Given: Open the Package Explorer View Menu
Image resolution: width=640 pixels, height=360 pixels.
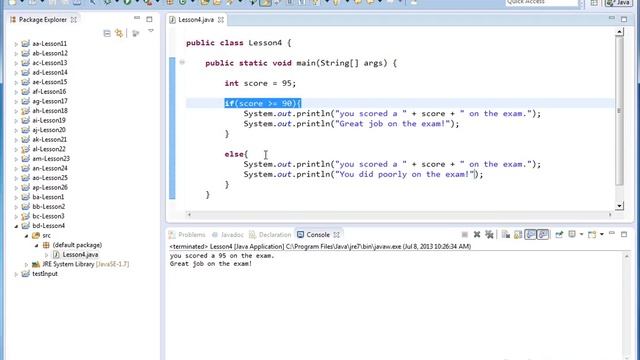Looking at the screenshot, I should [x=151, y=31].
